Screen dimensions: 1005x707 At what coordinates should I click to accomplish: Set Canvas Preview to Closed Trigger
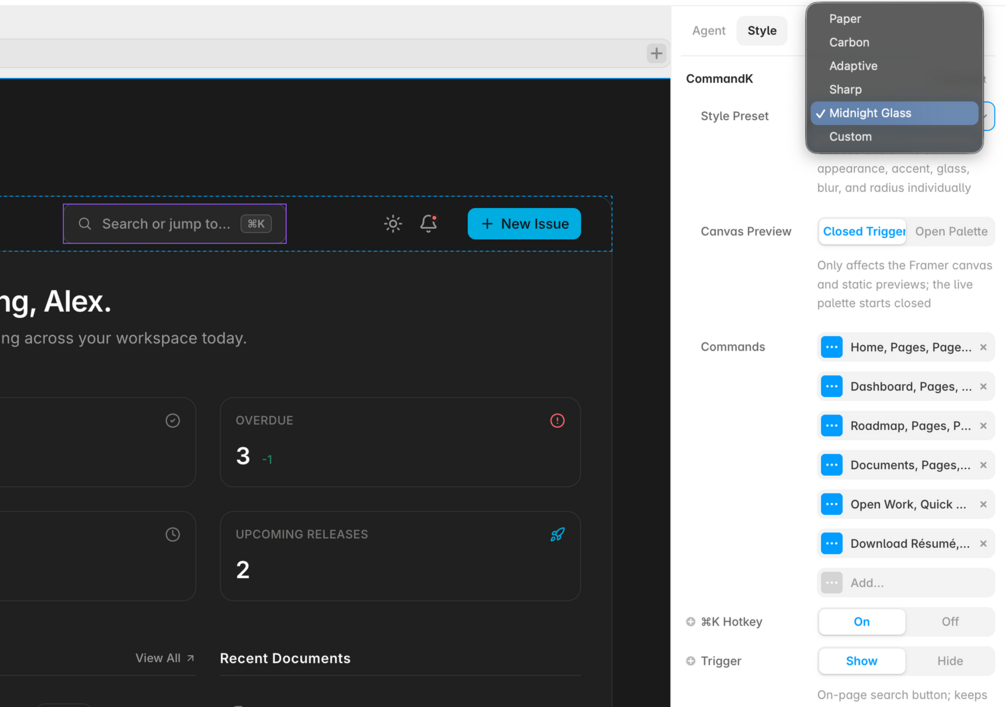(x=863, y=231)
